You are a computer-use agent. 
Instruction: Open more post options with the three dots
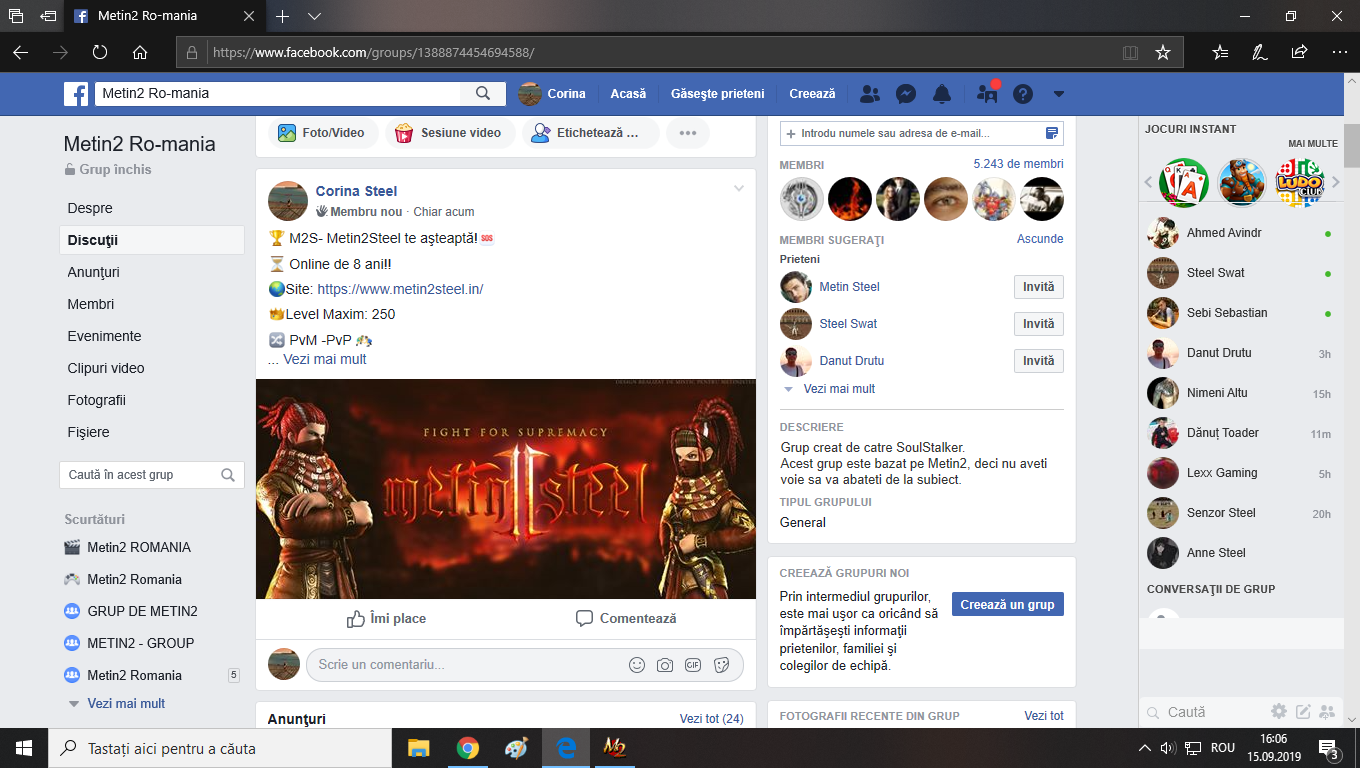pos(688,132)
